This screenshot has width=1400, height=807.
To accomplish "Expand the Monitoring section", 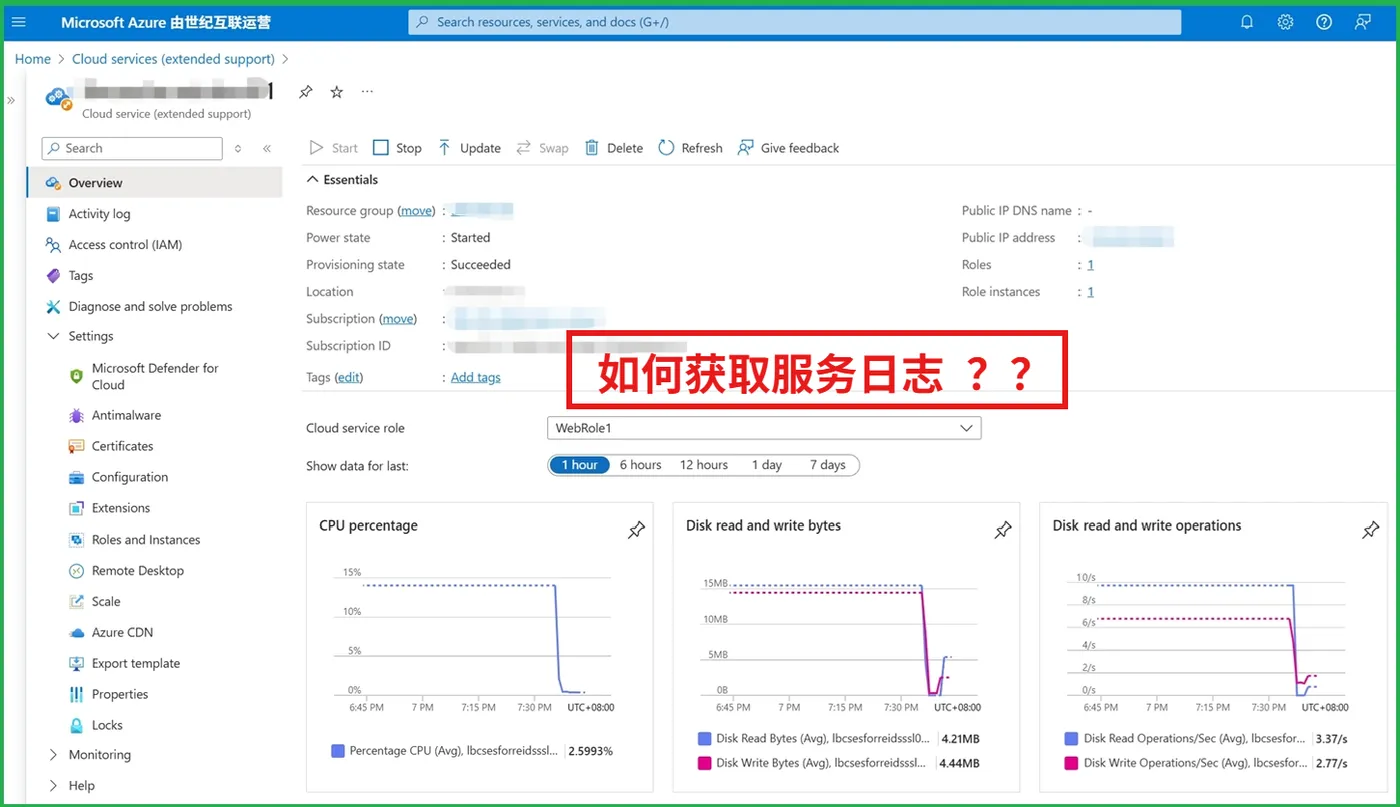I will tap(54, 755).
